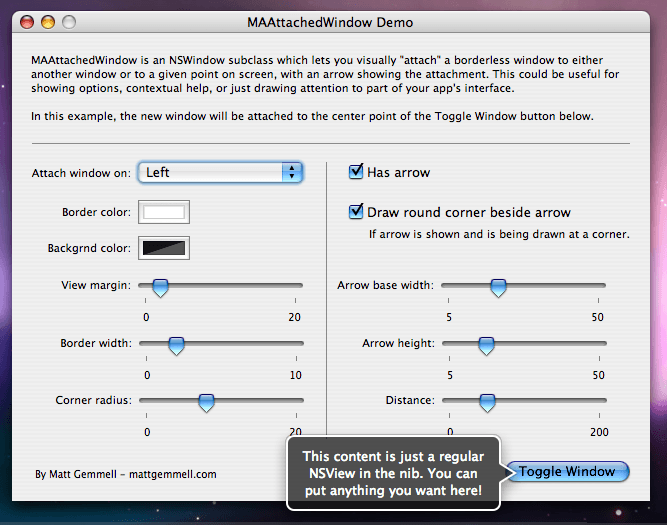
Task: Click the Distance slider handle
Action: 487,402
